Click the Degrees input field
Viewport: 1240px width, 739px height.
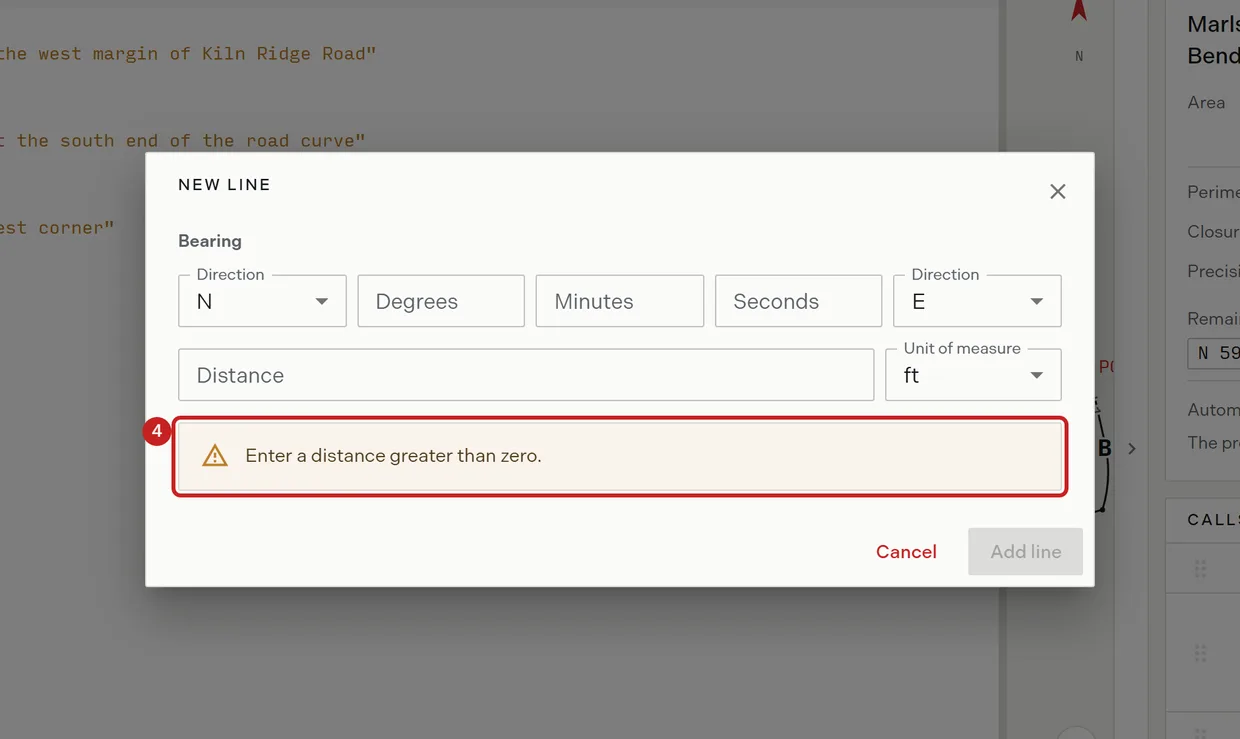(x=441, y=301)
